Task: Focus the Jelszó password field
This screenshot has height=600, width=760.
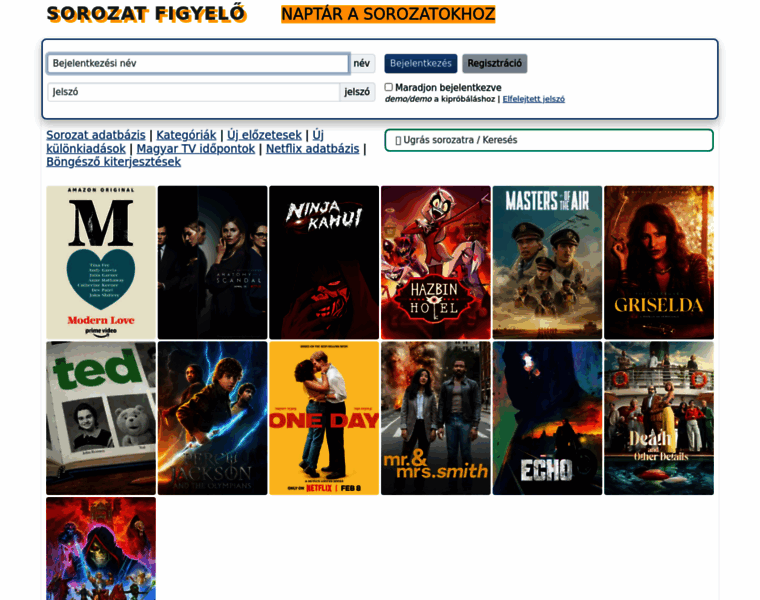Action: point(193,92)
